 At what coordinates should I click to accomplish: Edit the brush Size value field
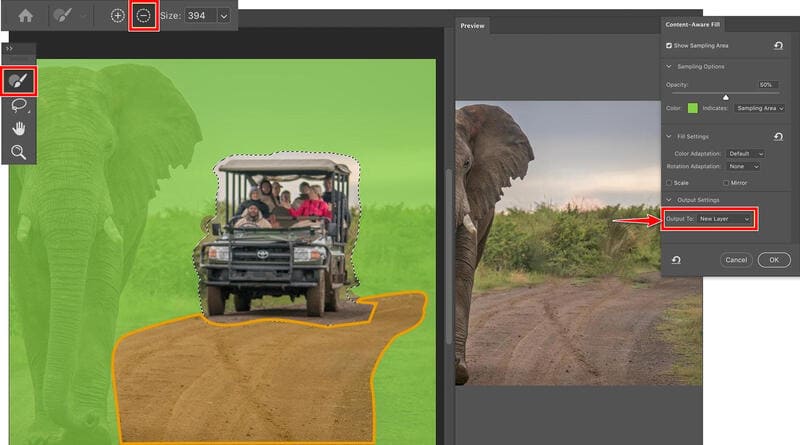point(199,16)
